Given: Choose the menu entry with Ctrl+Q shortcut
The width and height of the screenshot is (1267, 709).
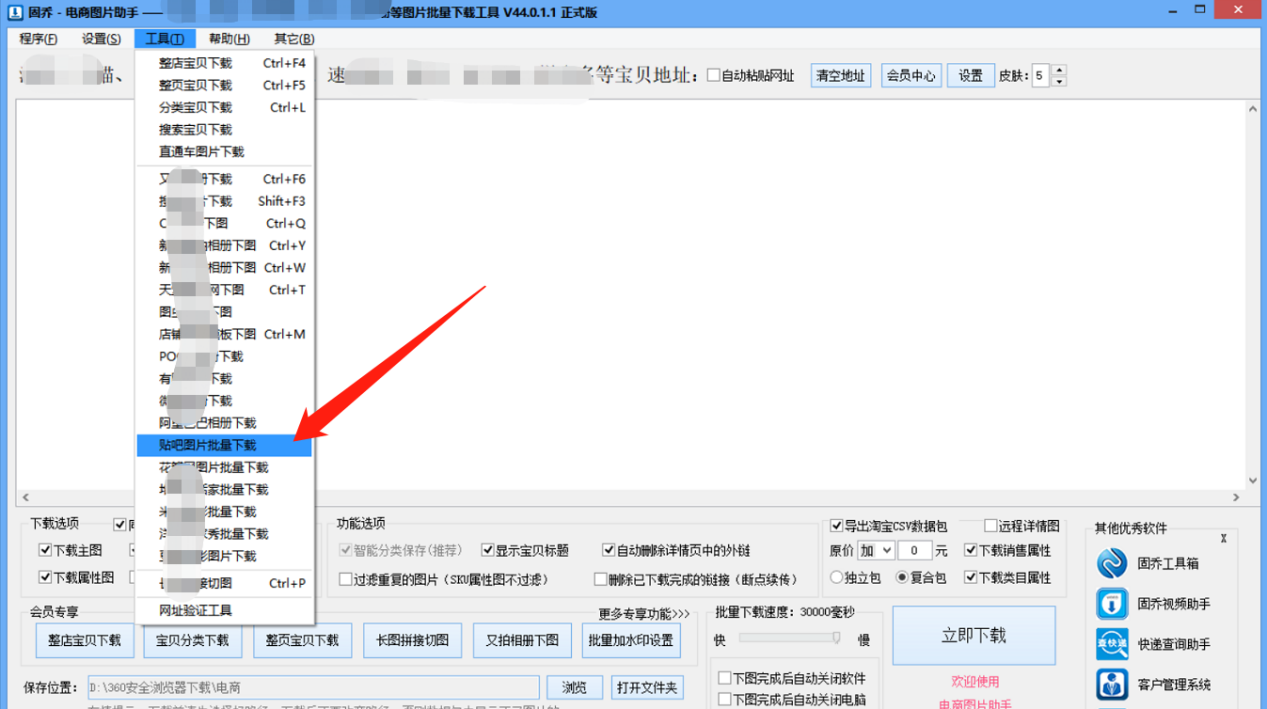Looking at the screenshot, I should (225, 223).
